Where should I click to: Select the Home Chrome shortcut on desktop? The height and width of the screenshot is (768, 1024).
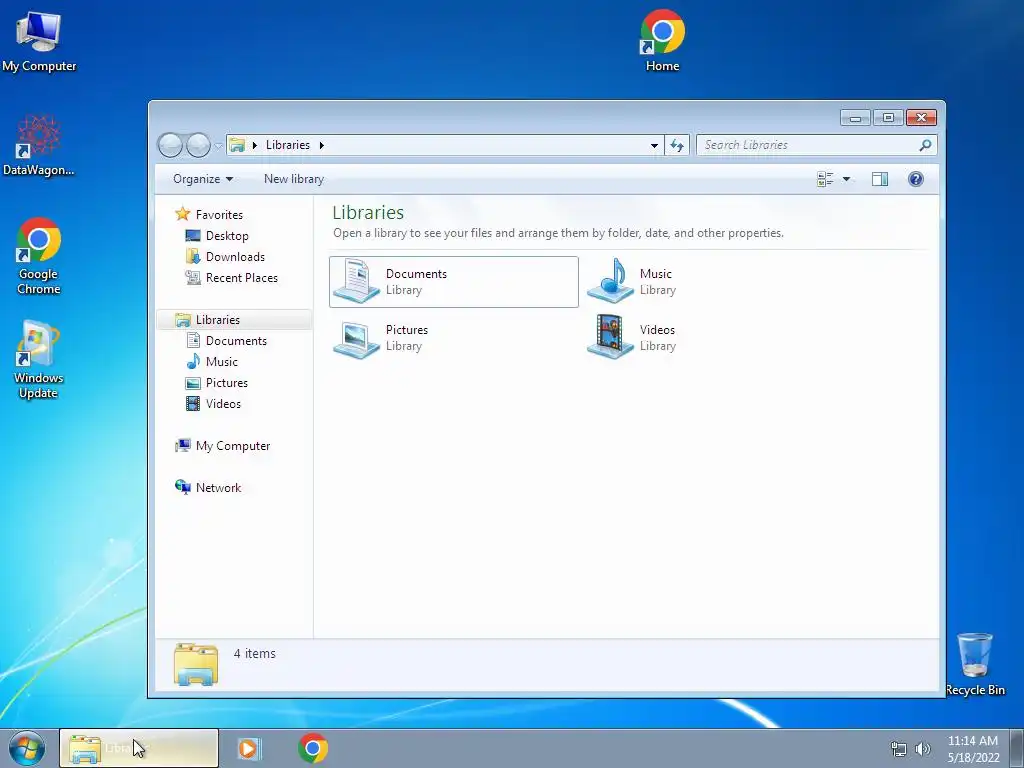(x=662, y=40)
